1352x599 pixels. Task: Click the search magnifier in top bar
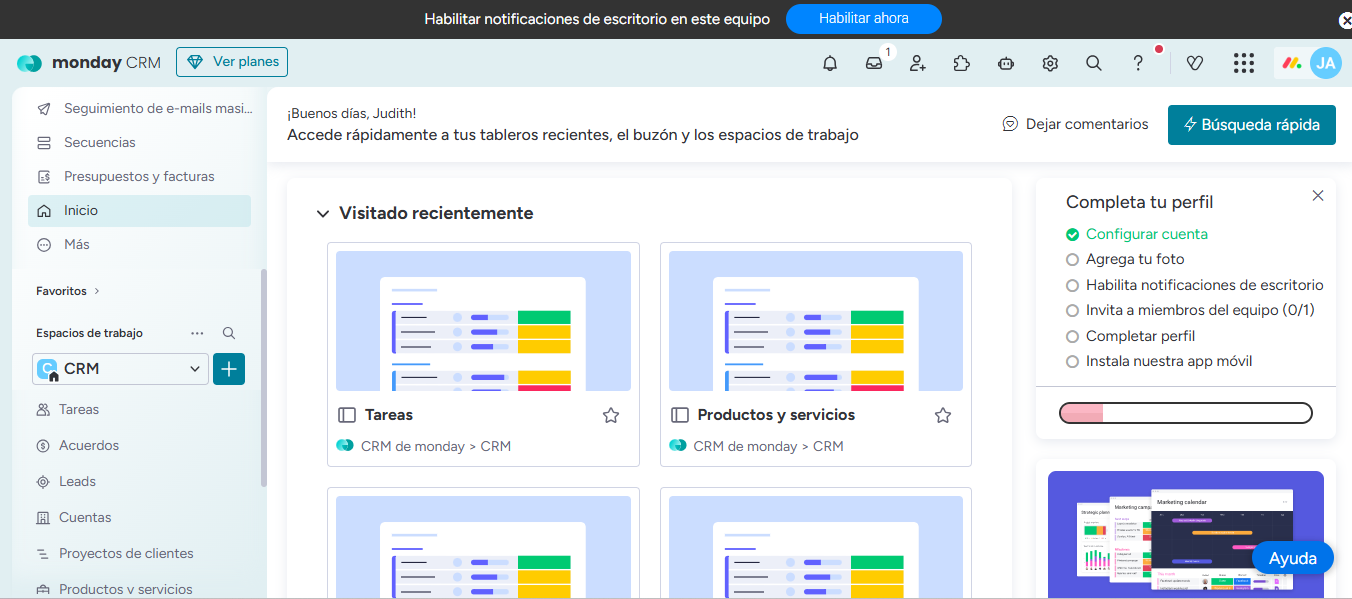[x=1094, y=63]
